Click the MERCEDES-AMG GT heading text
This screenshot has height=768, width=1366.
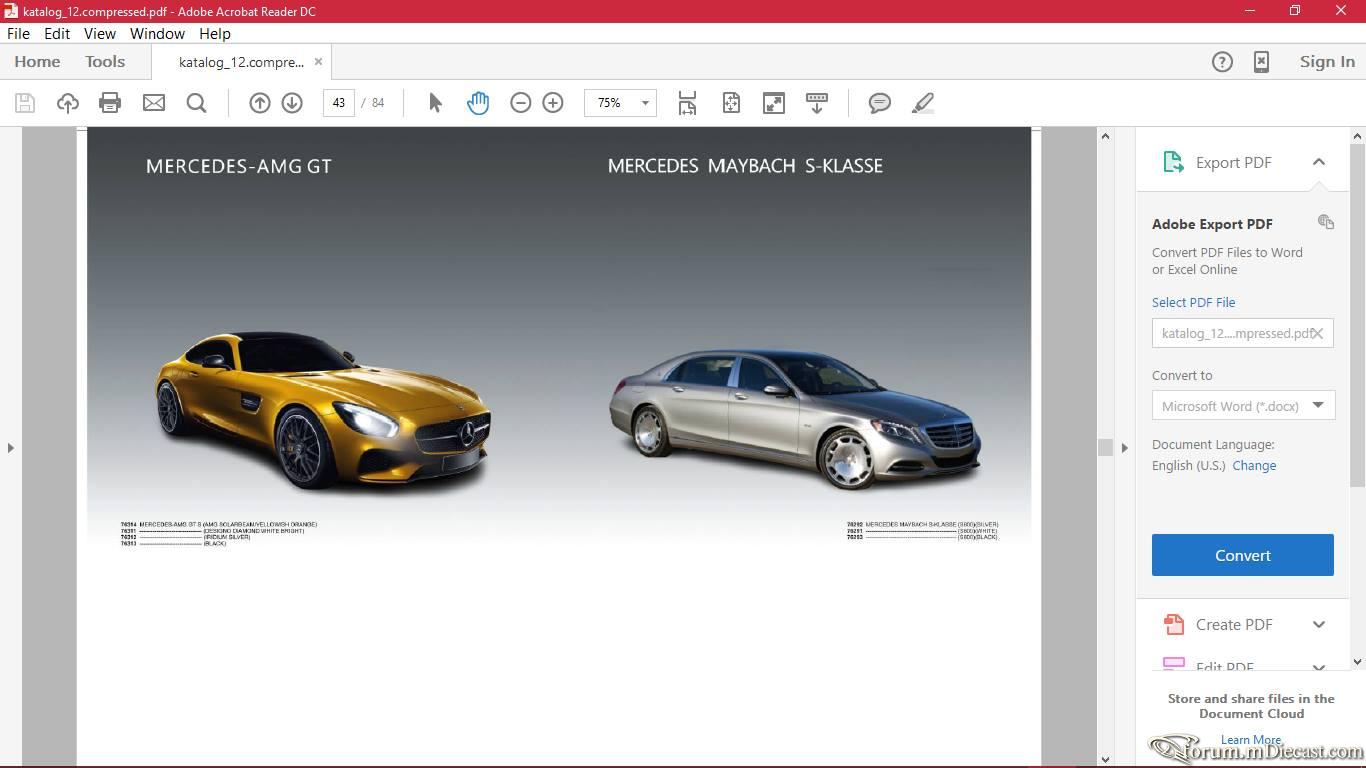[x=238, y=166]
